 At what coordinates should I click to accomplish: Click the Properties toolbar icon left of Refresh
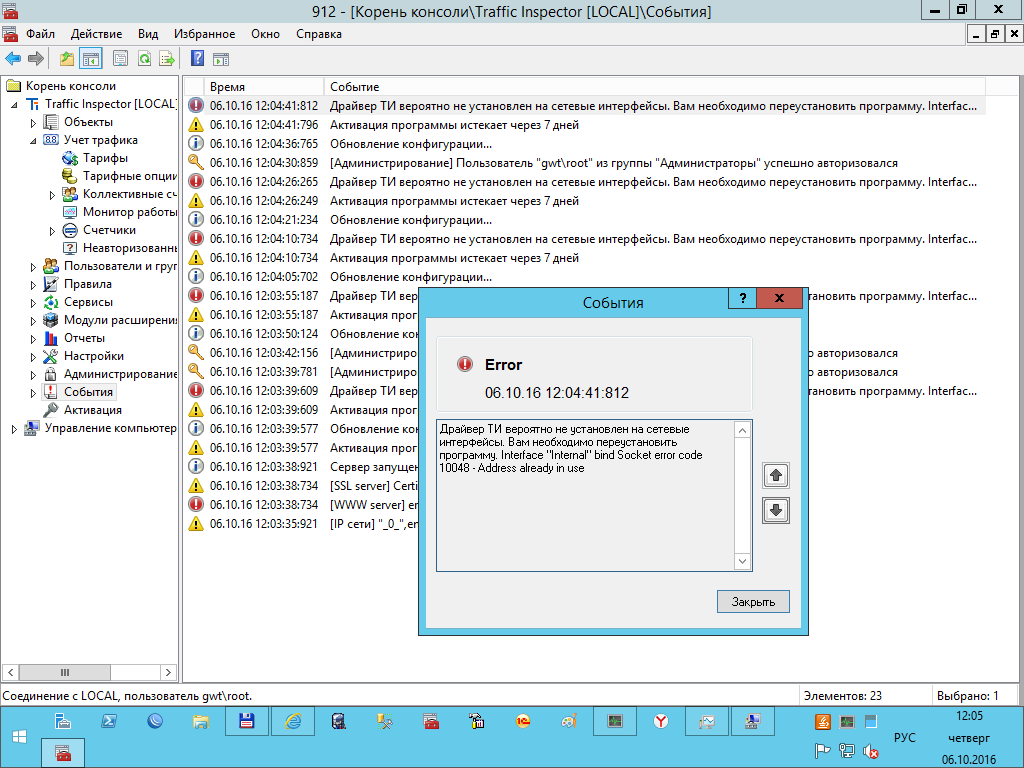click(x=120, y=59)
